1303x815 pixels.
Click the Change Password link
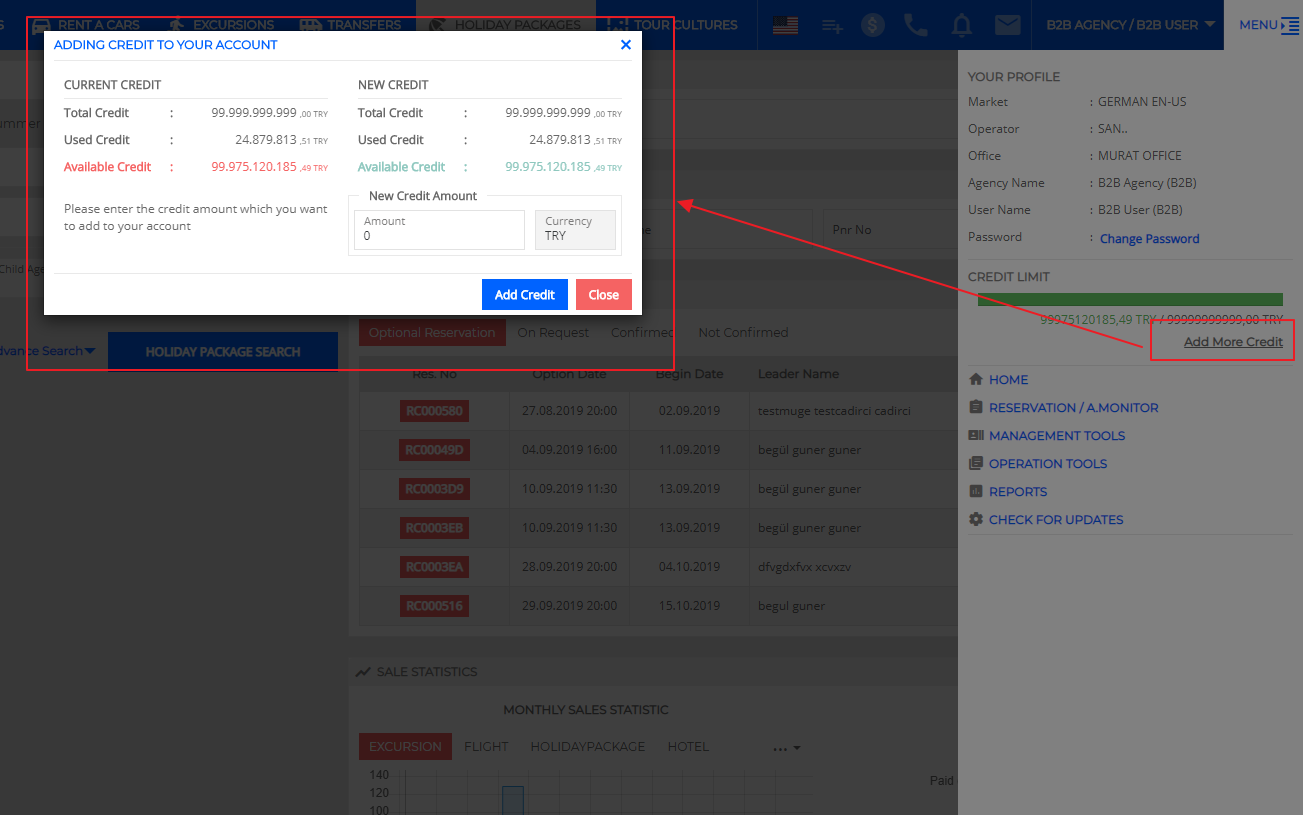click(1149, 239)
